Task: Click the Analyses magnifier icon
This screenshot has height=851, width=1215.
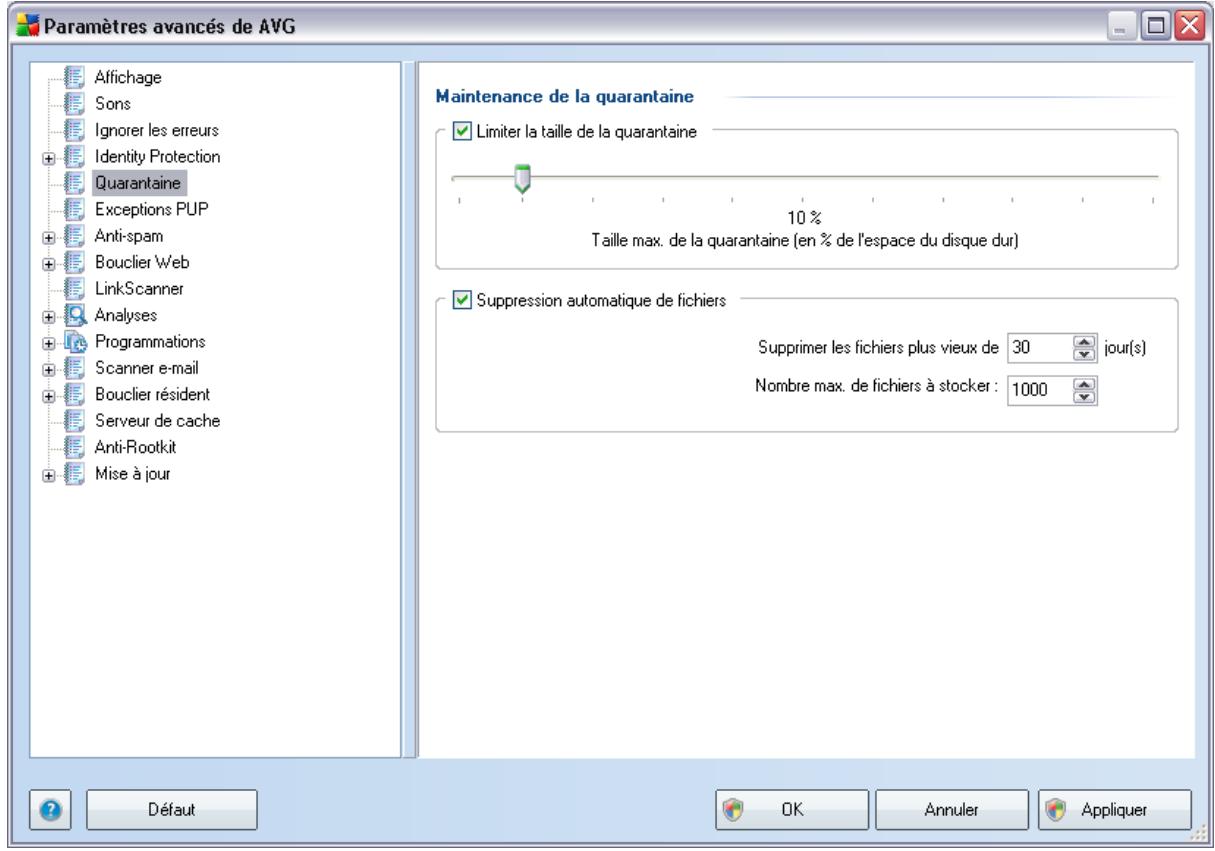Action: pyautogui.click(x=73, y=315)
